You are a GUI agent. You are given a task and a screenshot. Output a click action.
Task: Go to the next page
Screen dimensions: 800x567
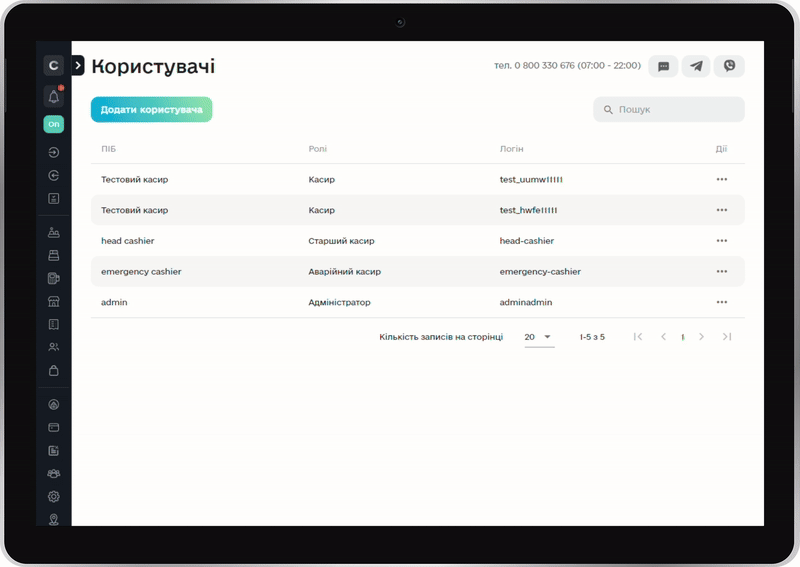click(702, 337)
